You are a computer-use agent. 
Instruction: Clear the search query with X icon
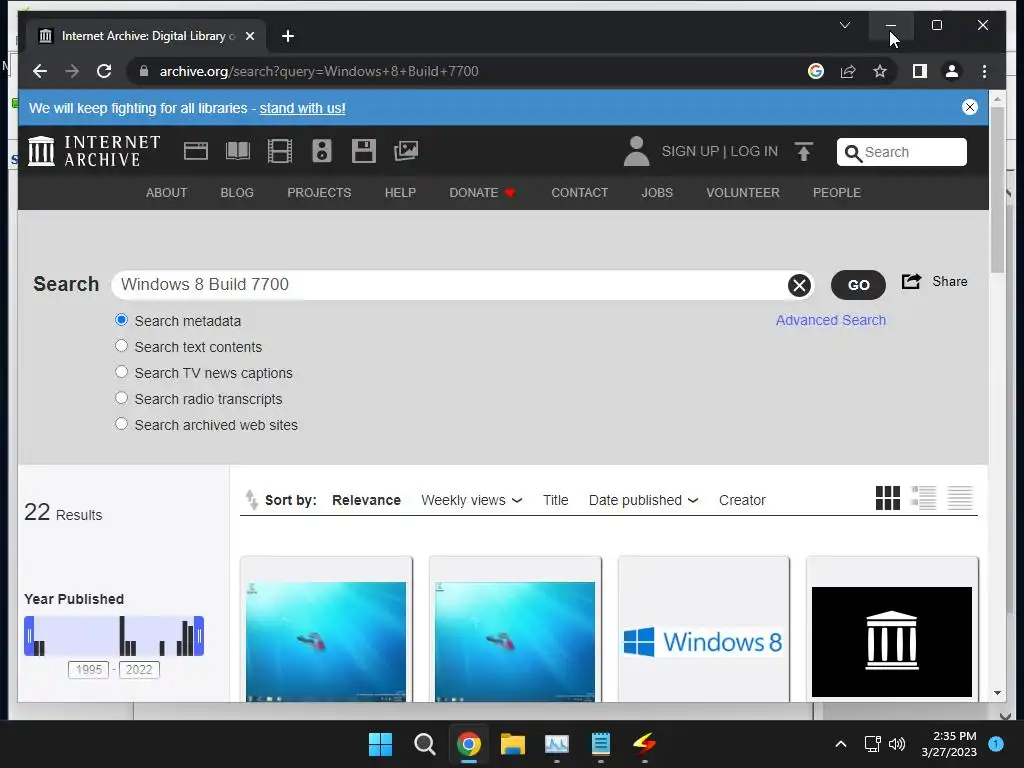799,285
